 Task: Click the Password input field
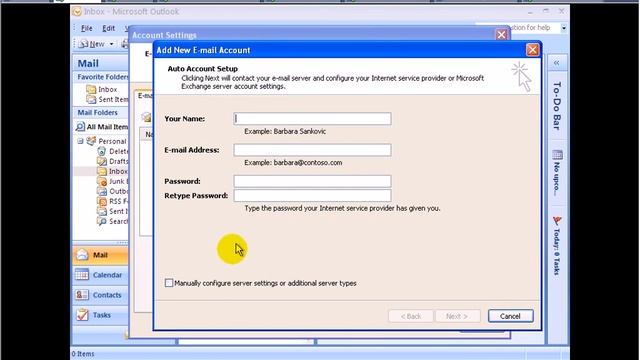pyautogui.click(x=312, y=181)
